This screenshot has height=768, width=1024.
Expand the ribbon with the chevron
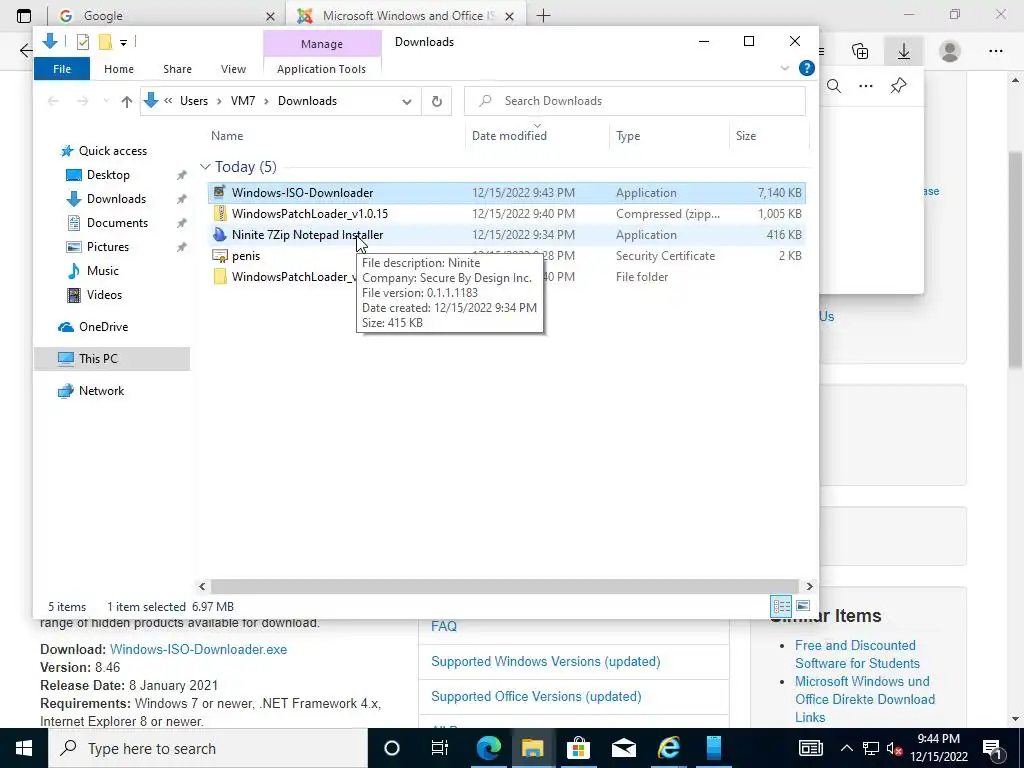coord(785,68)
